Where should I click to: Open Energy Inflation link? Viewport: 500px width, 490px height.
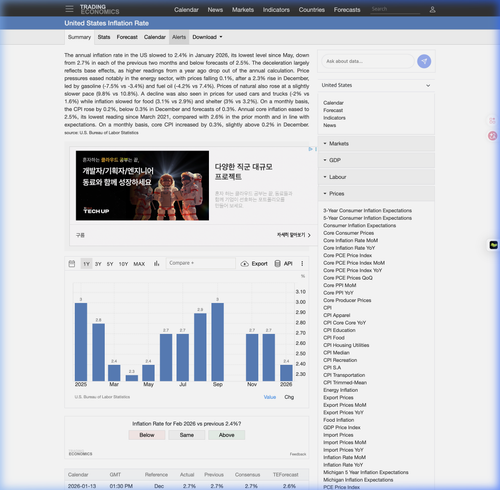point(340,390)
